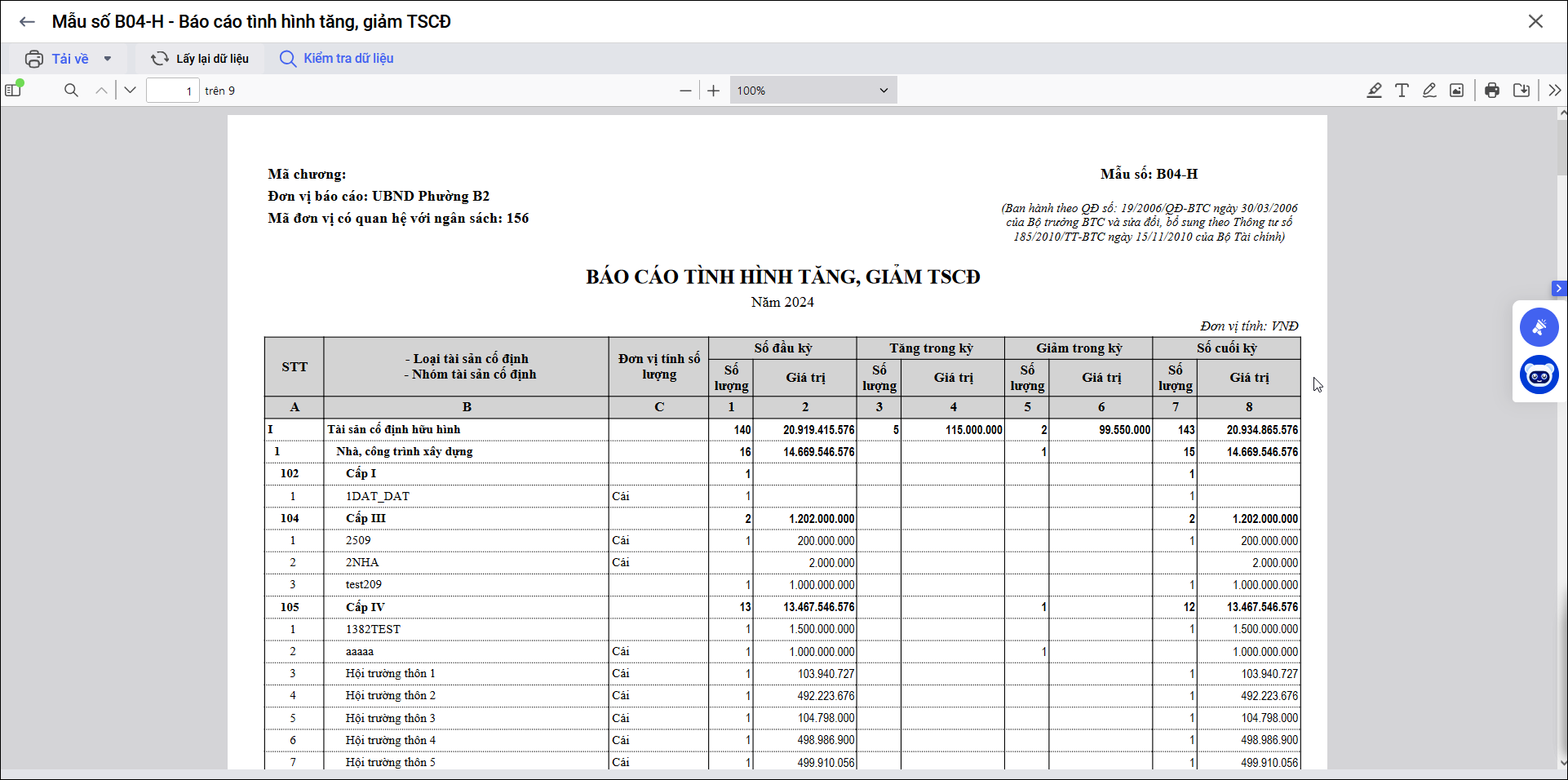Go to previous page arrow

(x=101, y=91)
